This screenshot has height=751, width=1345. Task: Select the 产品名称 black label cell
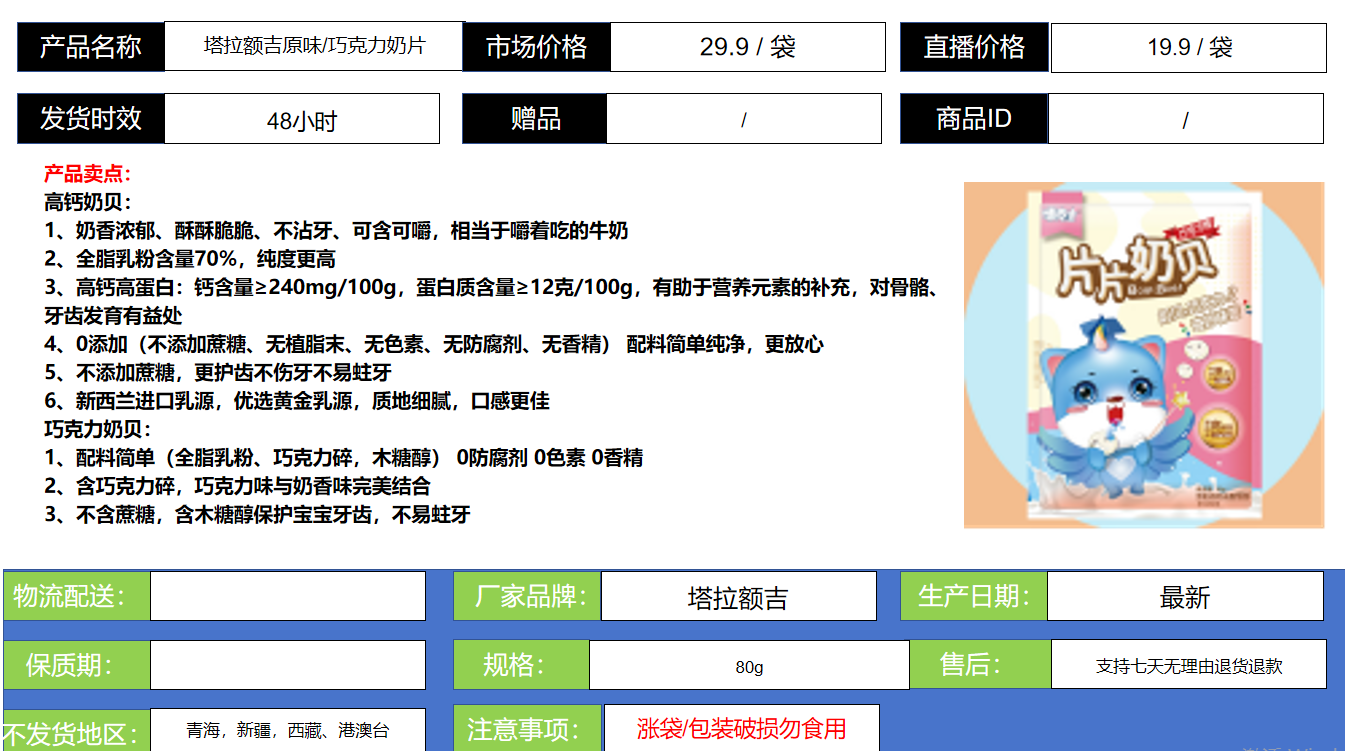[x=91, y=47]
